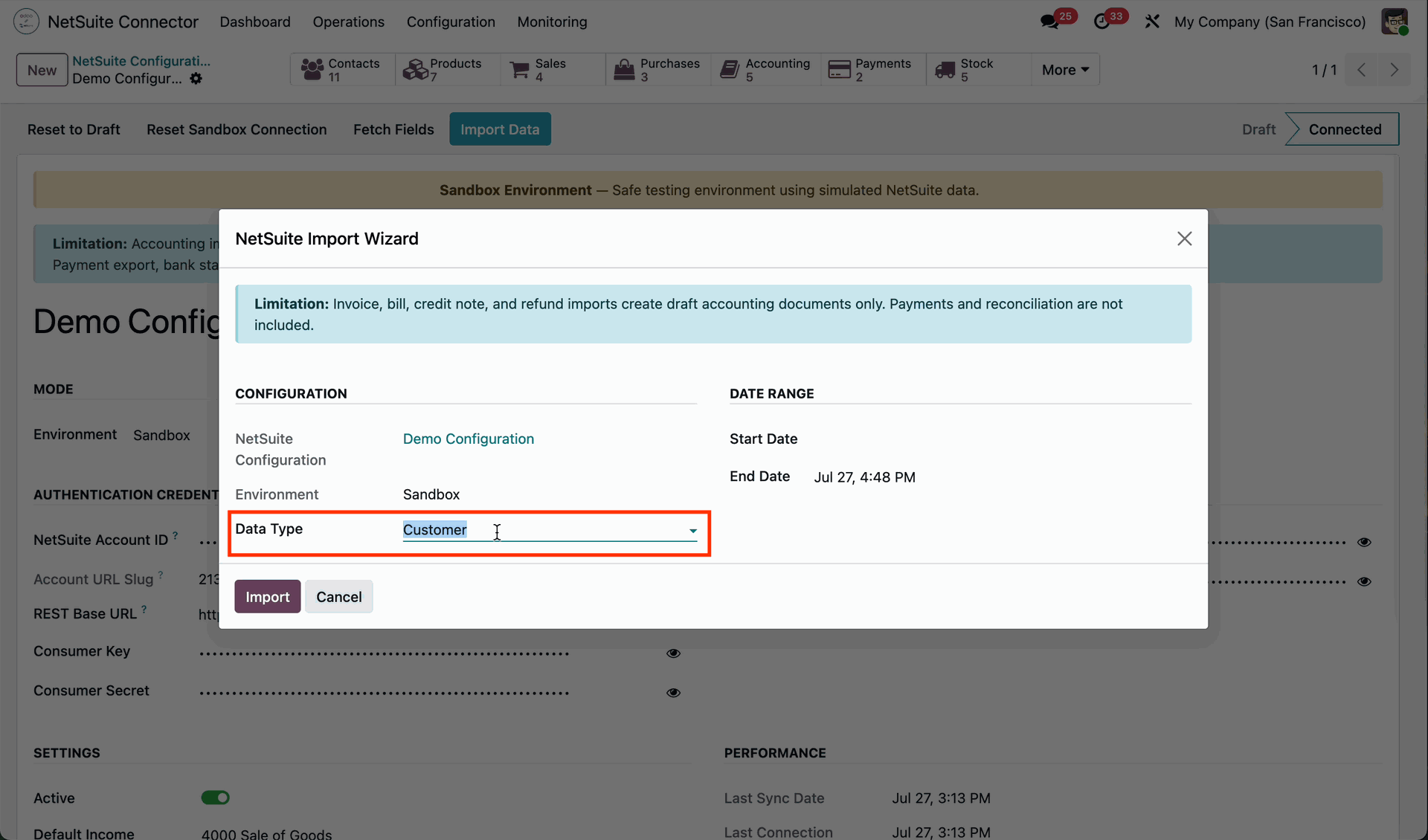Screen dimensions: 1428x840
Task: Go to next record arrow
Action: [1394, 70]
